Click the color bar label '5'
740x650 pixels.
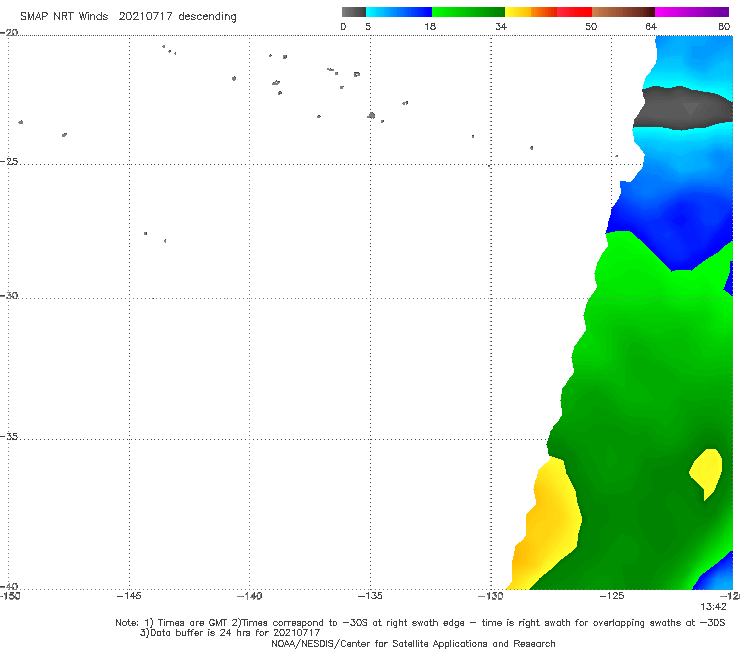coord(368,27)
